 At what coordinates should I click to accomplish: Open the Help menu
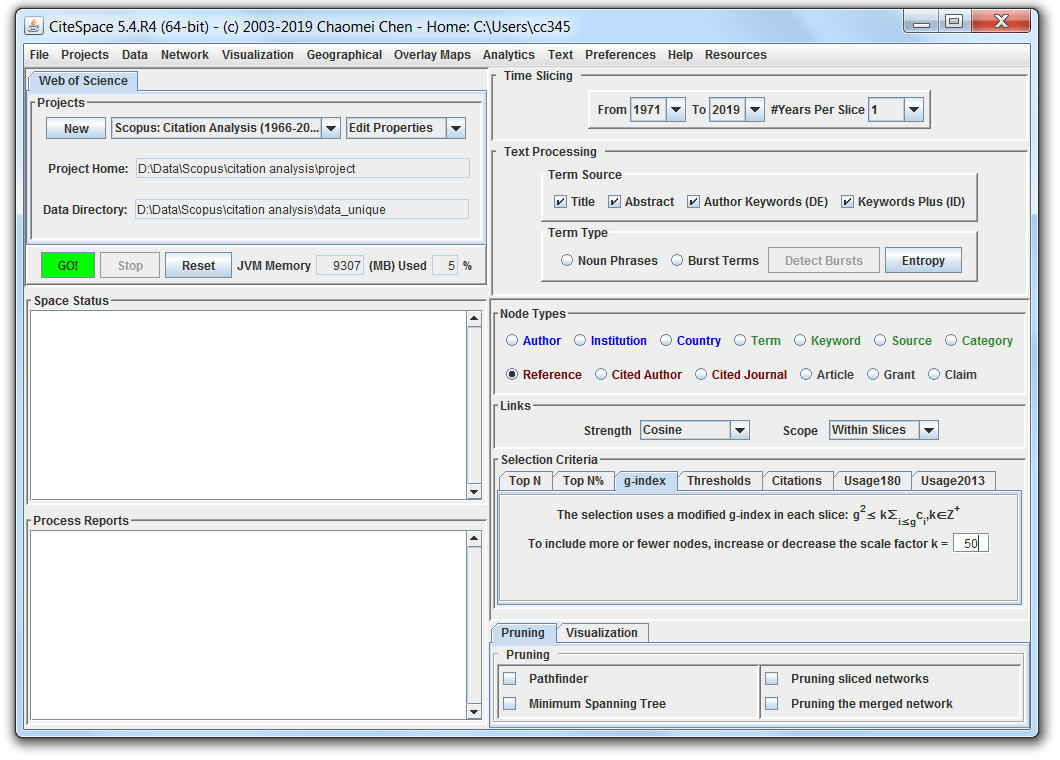[680, 55]
